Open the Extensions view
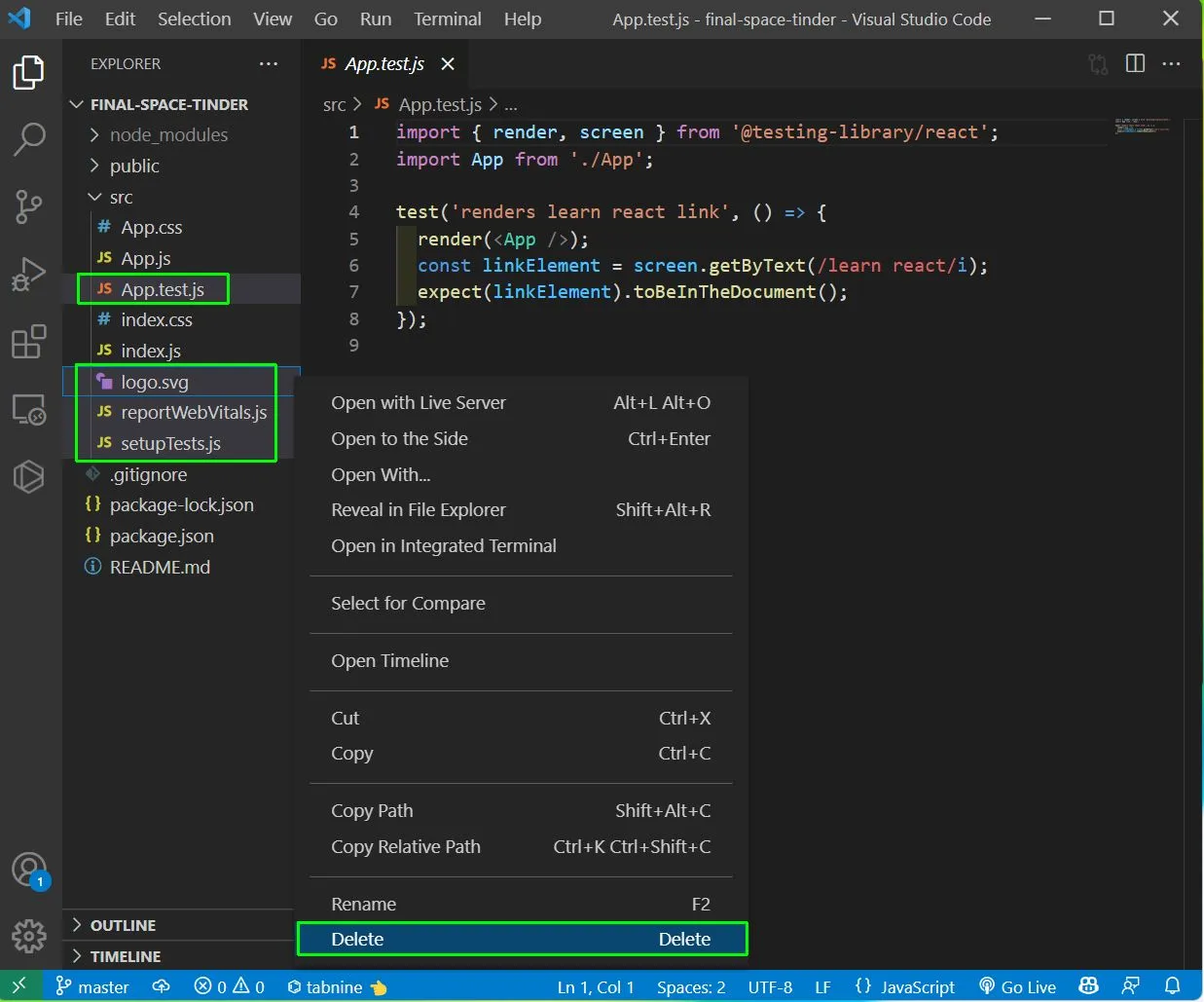 pyautogui.click(x=29, y=342)
